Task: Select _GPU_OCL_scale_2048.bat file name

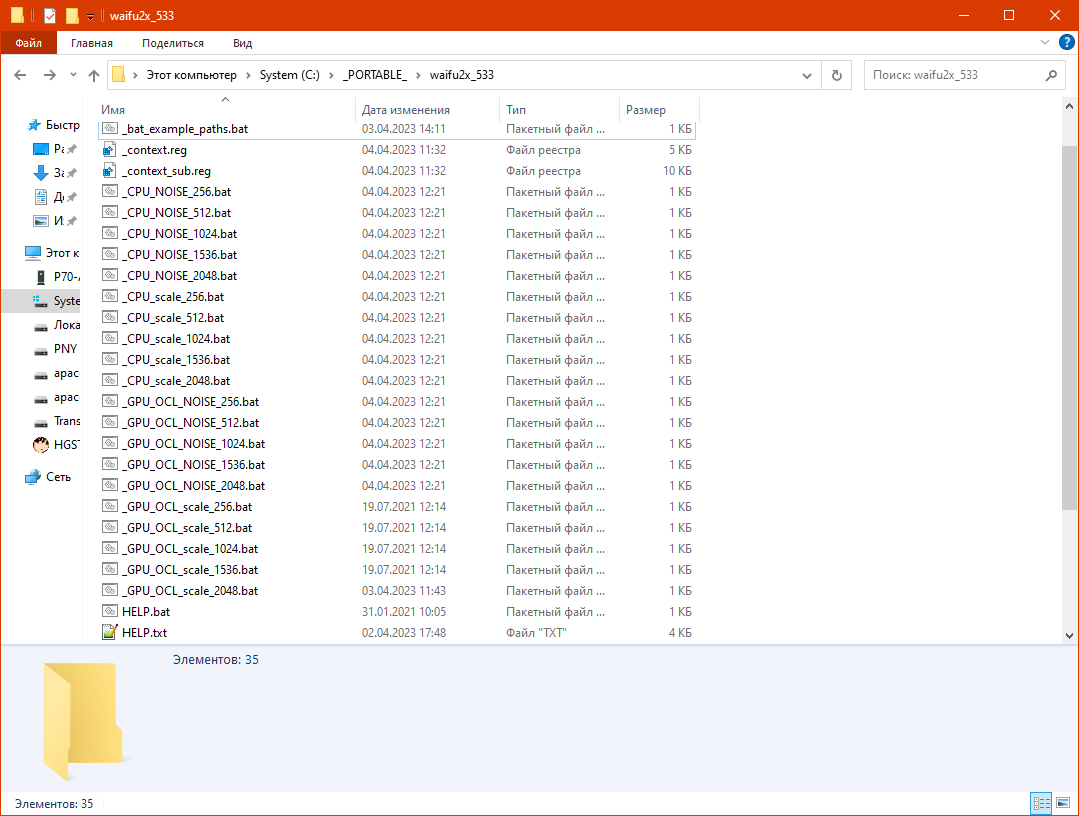Action: click(190, 590)
